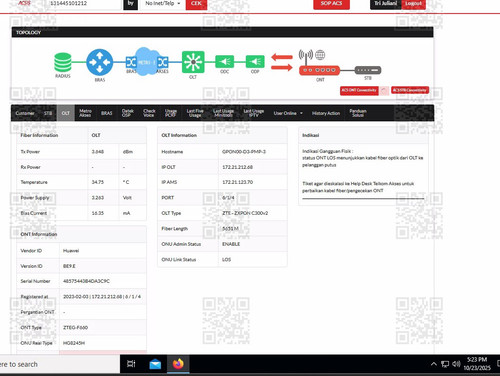Click the ODP splitter icon

(255, 62)
